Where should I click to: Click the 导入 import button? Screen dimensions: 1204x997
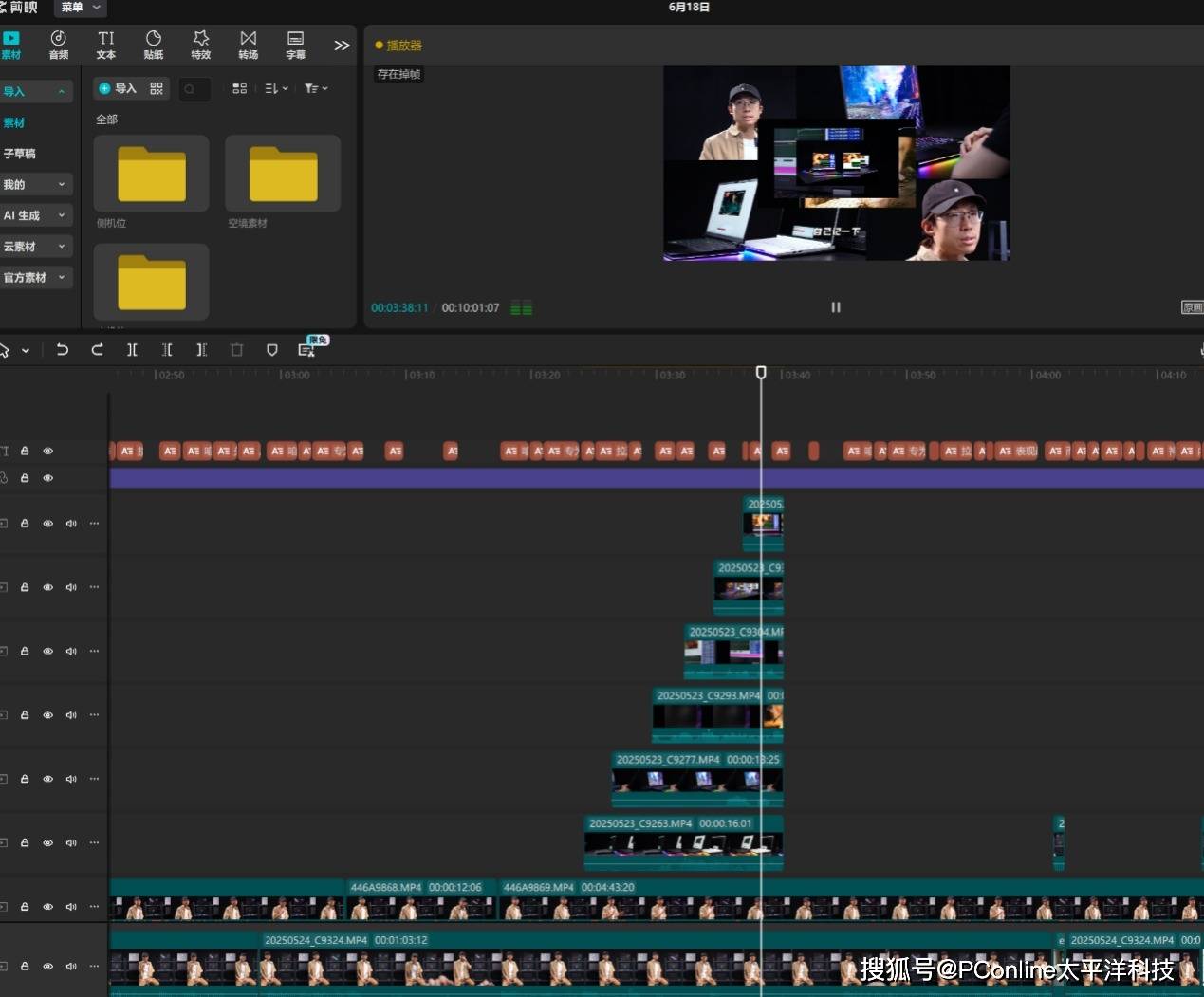coord(118,88)
